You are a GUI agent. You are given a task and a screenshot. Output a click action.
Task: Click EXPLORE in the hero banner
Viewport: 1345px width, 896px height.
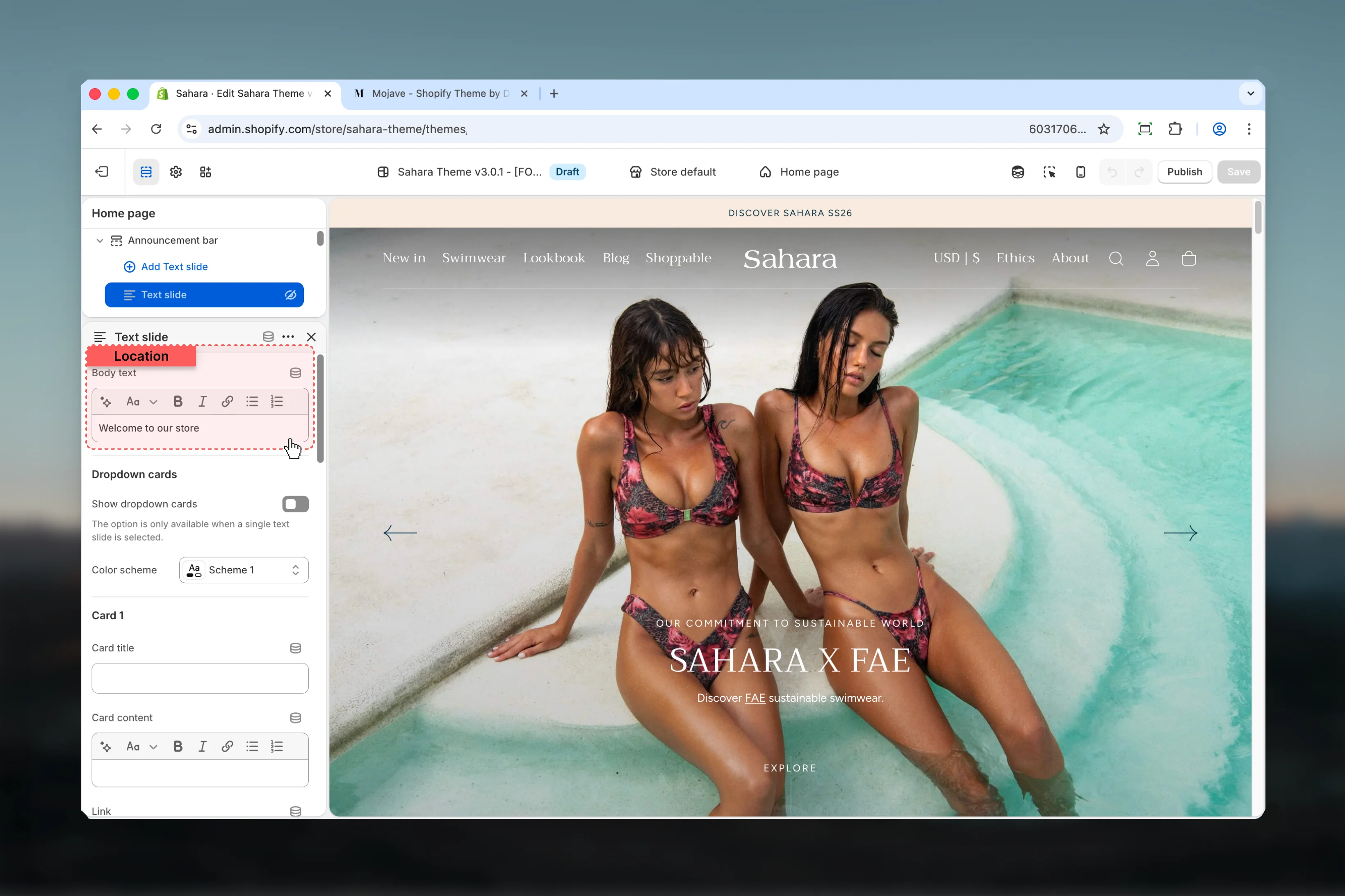click(x=790, y=768)
